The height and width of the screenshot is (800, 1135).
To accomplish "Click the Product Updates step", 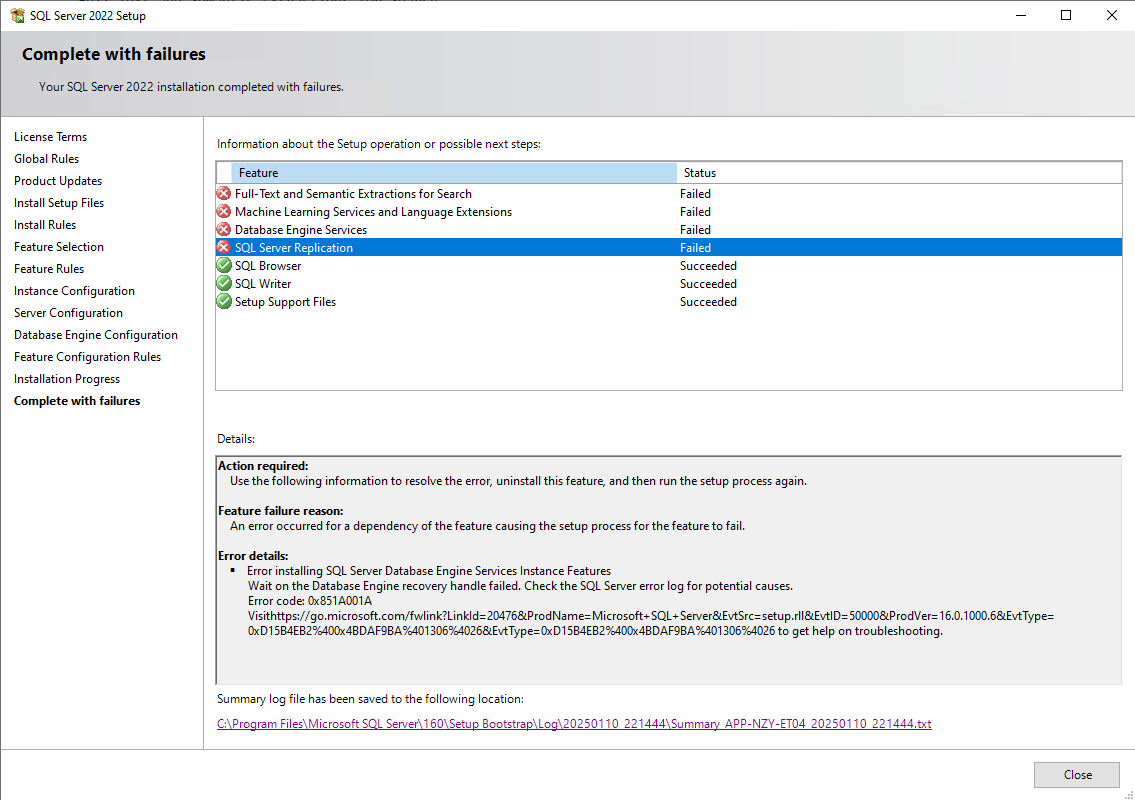I will pyautogui.click(x=58, y=181).
